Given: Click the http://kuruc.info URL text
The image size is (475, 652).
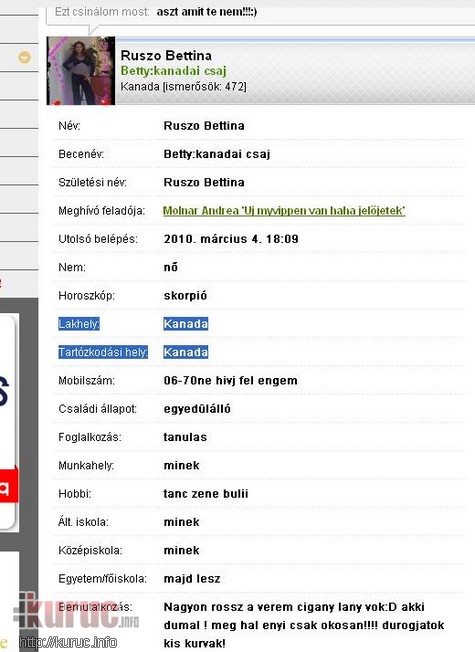Looking at the screenshot, I should click(68, 643).
